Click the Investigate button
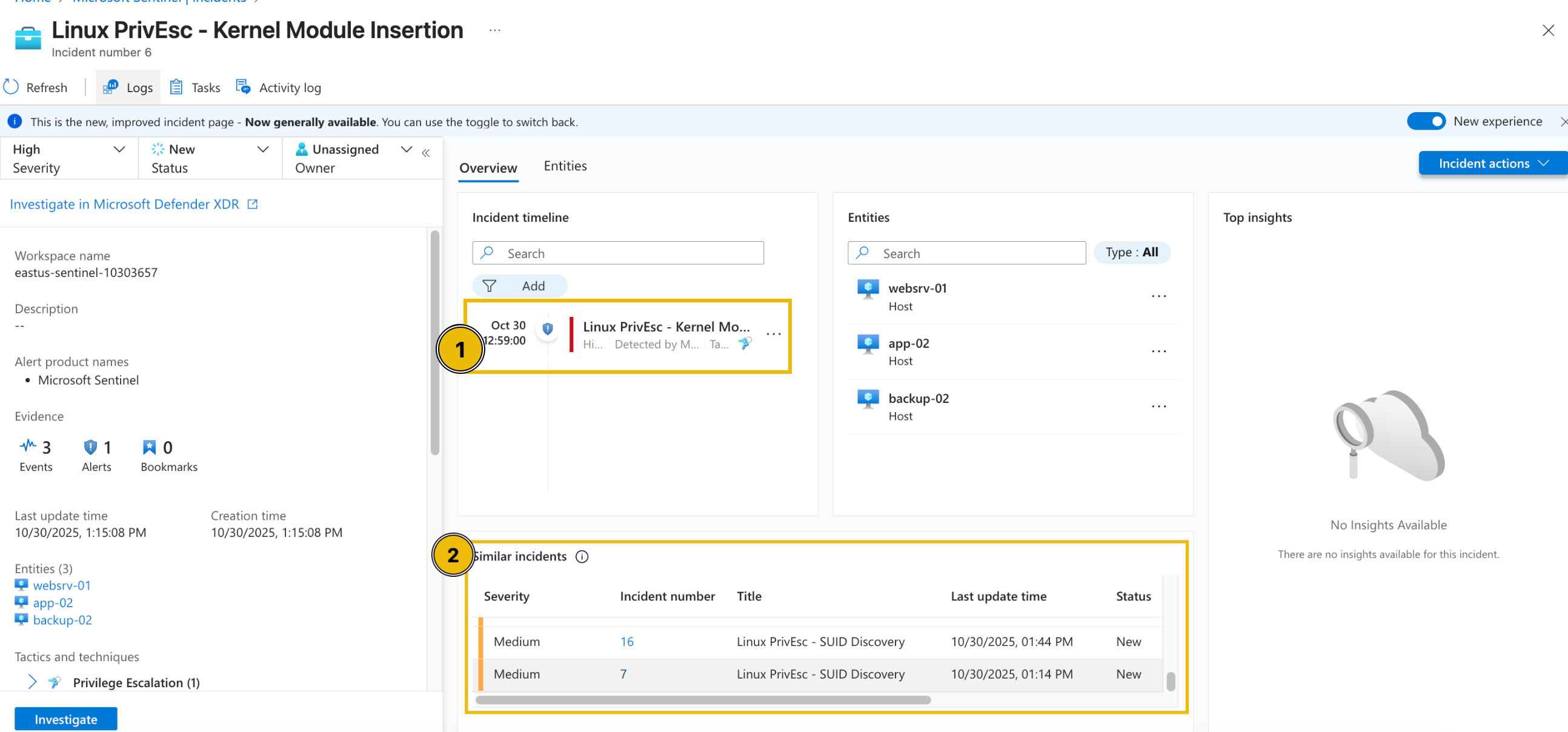This screenshot has width=1568, height=732. (66, 719)
